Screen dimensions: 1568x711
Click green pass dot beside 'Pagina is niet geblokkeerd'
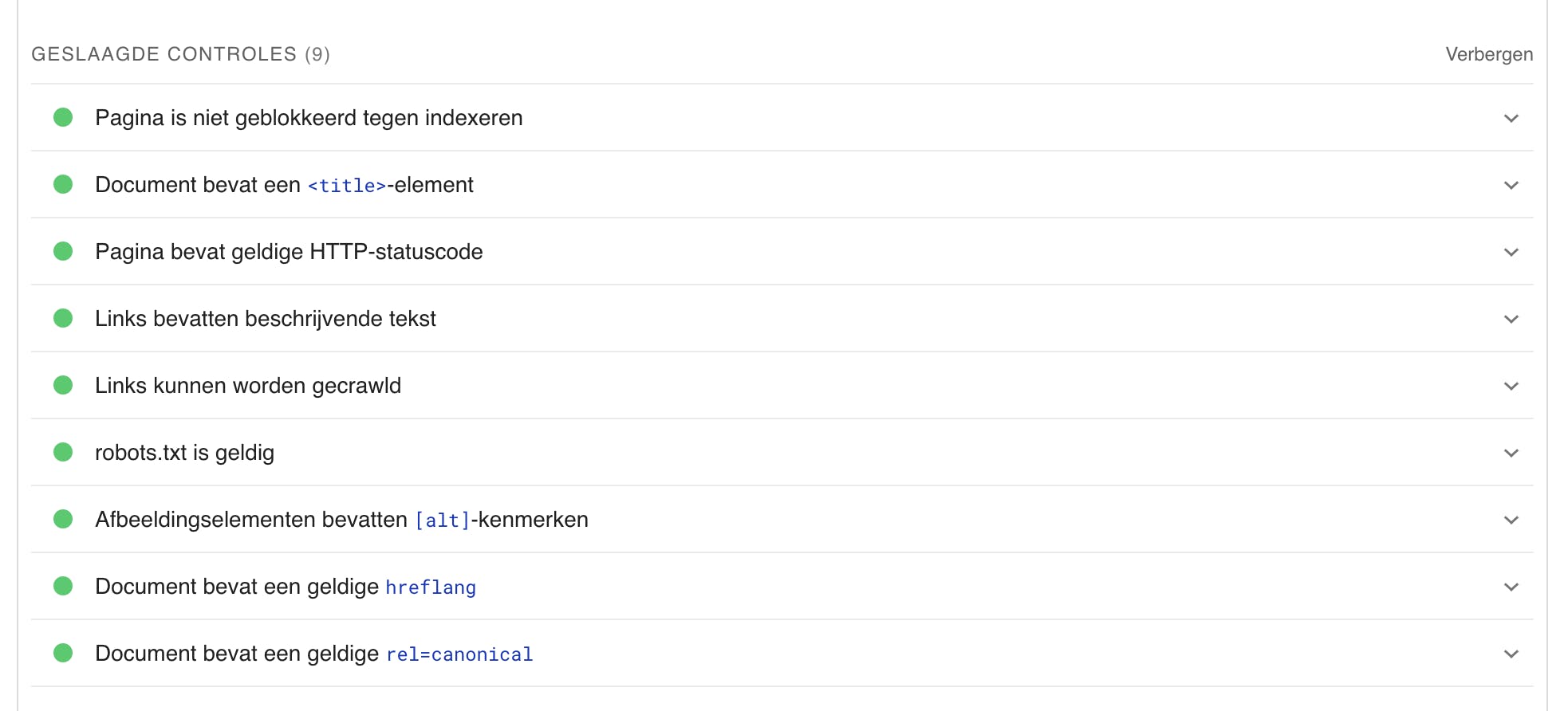(63, 118)
